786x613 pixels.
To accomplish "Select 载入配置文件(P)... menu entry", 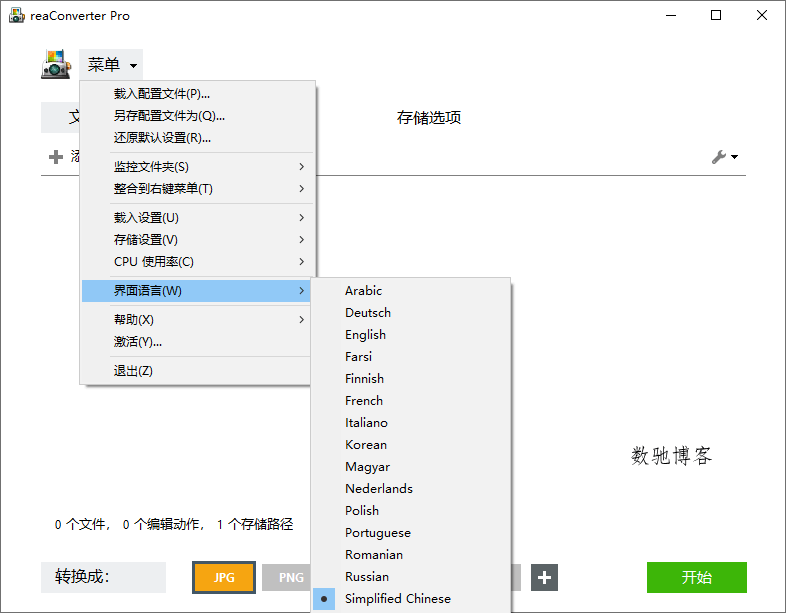I will pyautogui.click(x=198, y=94).
